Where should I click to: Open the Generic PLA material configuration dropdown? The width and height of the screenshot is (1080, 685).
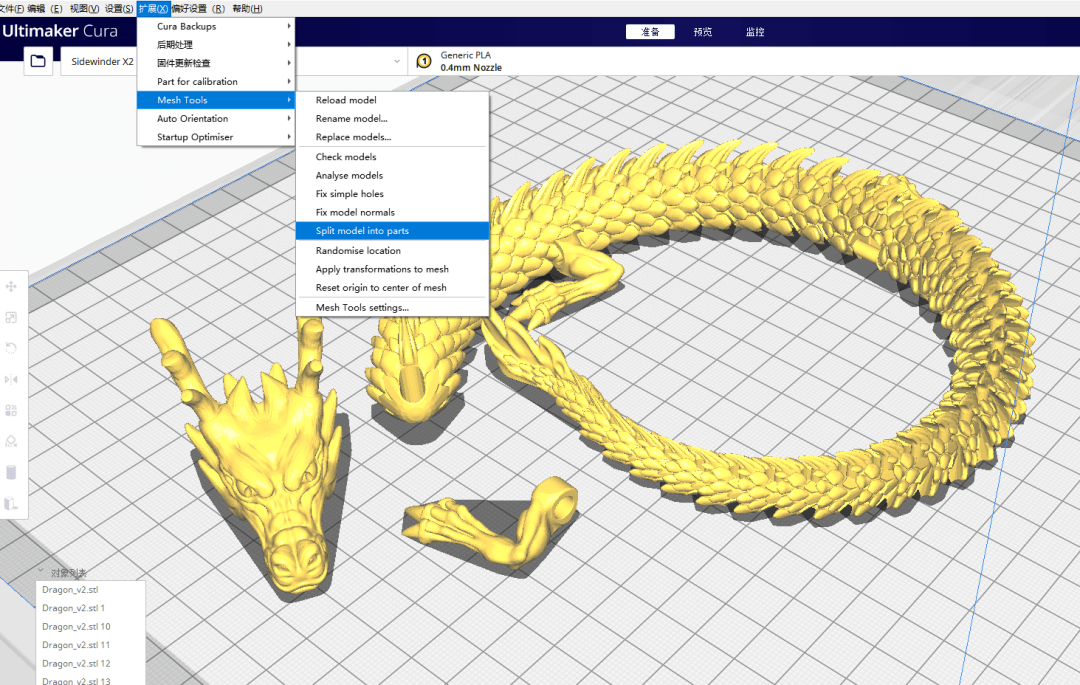(x=470, y=60)
